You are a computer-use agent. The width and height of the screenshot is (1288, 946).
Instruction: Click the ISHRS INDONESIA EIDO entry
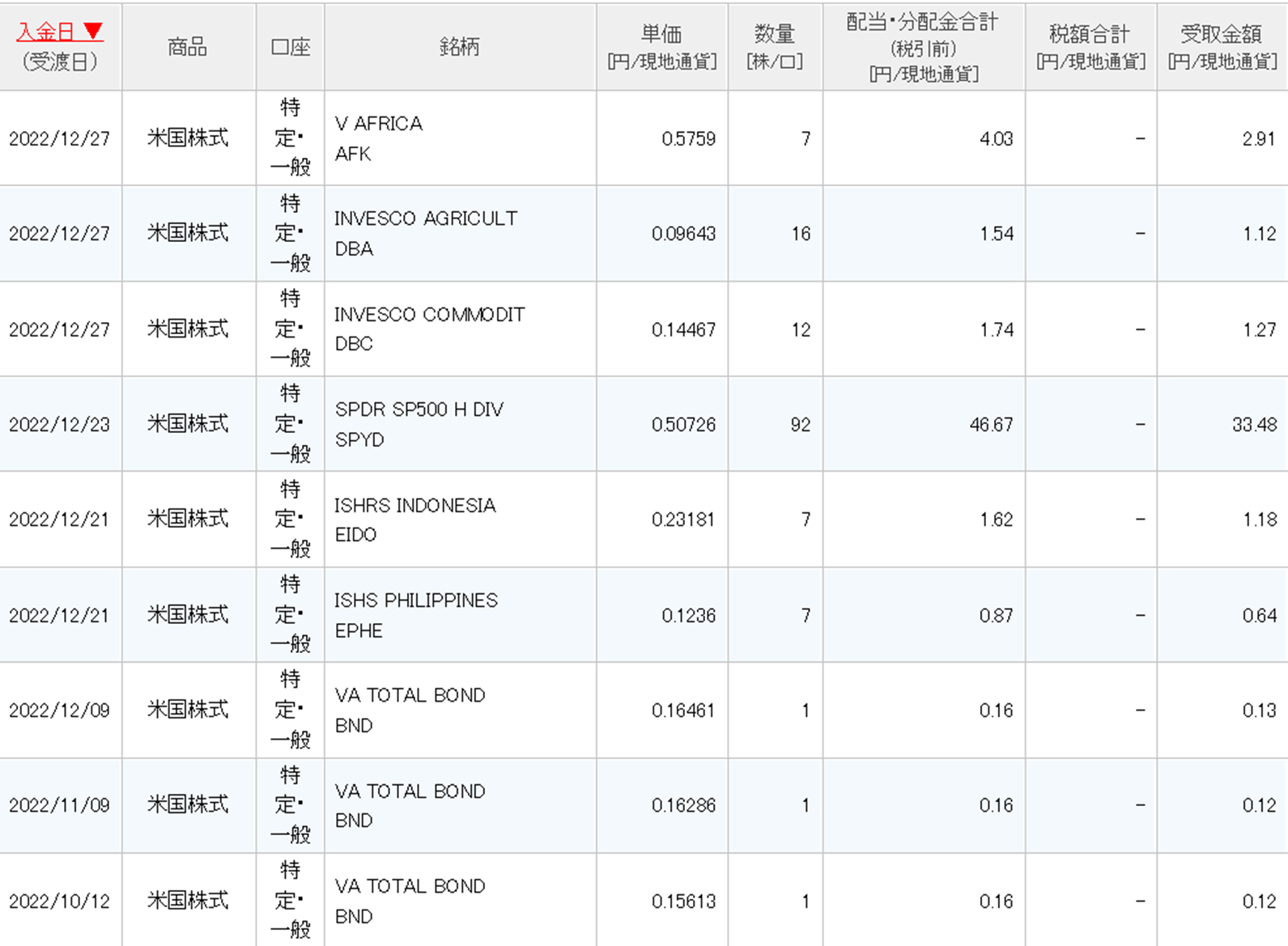(x=414, y=520)
